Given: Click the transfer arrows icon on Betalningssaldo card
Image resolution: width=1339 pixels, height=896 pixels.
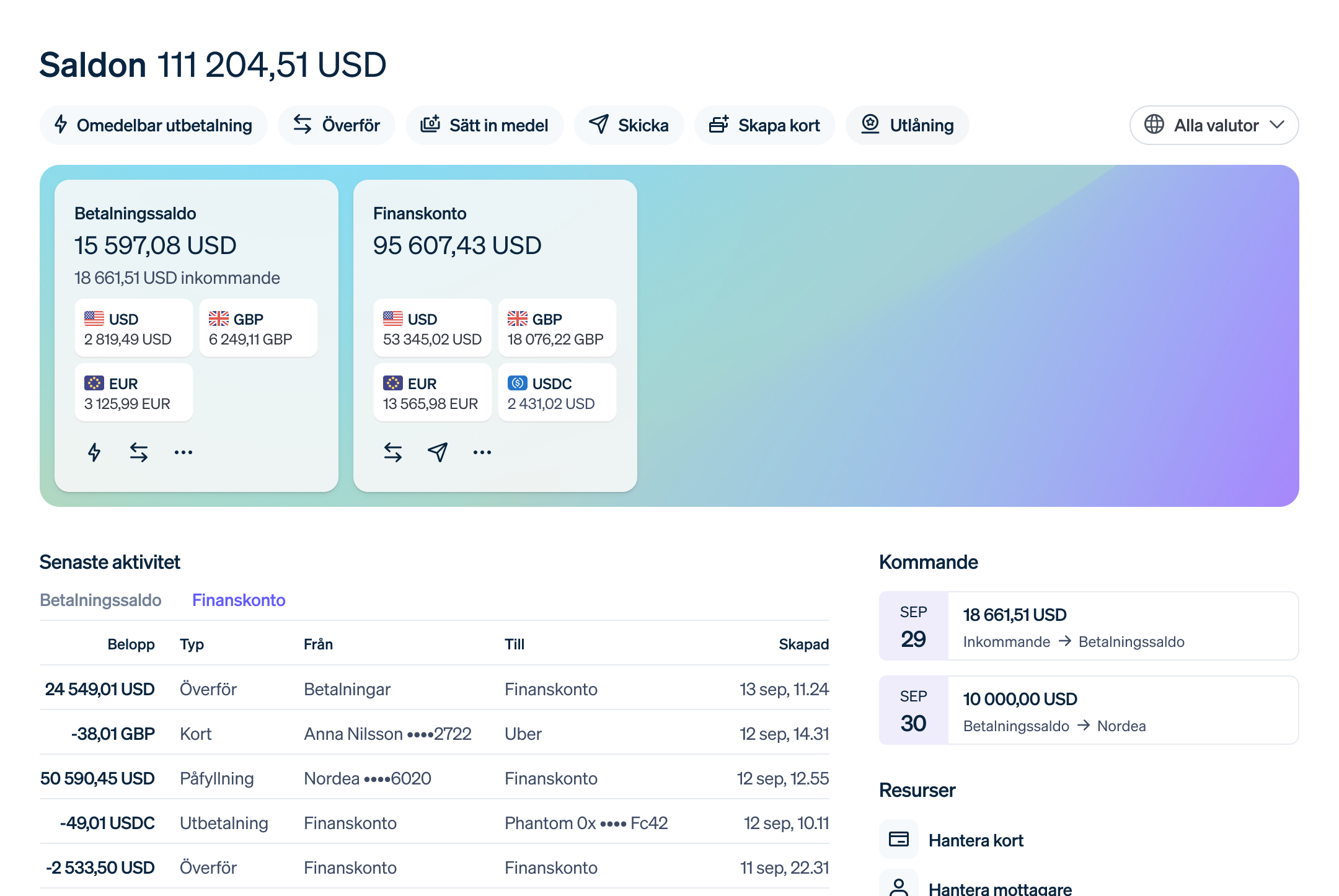Looking at the screenshot, I should (138, 452).
